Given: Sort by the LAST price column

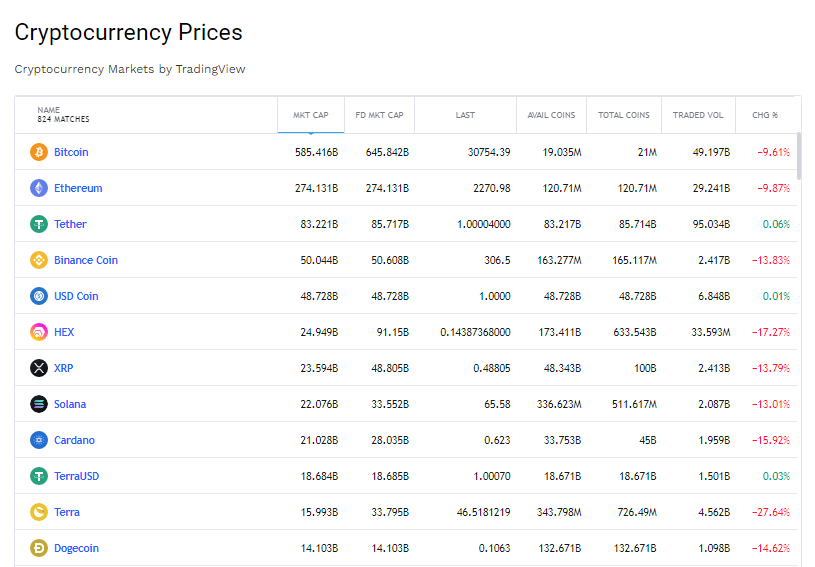Looking at the screenshot, I should pyautogui.click(x=465, y=115).
